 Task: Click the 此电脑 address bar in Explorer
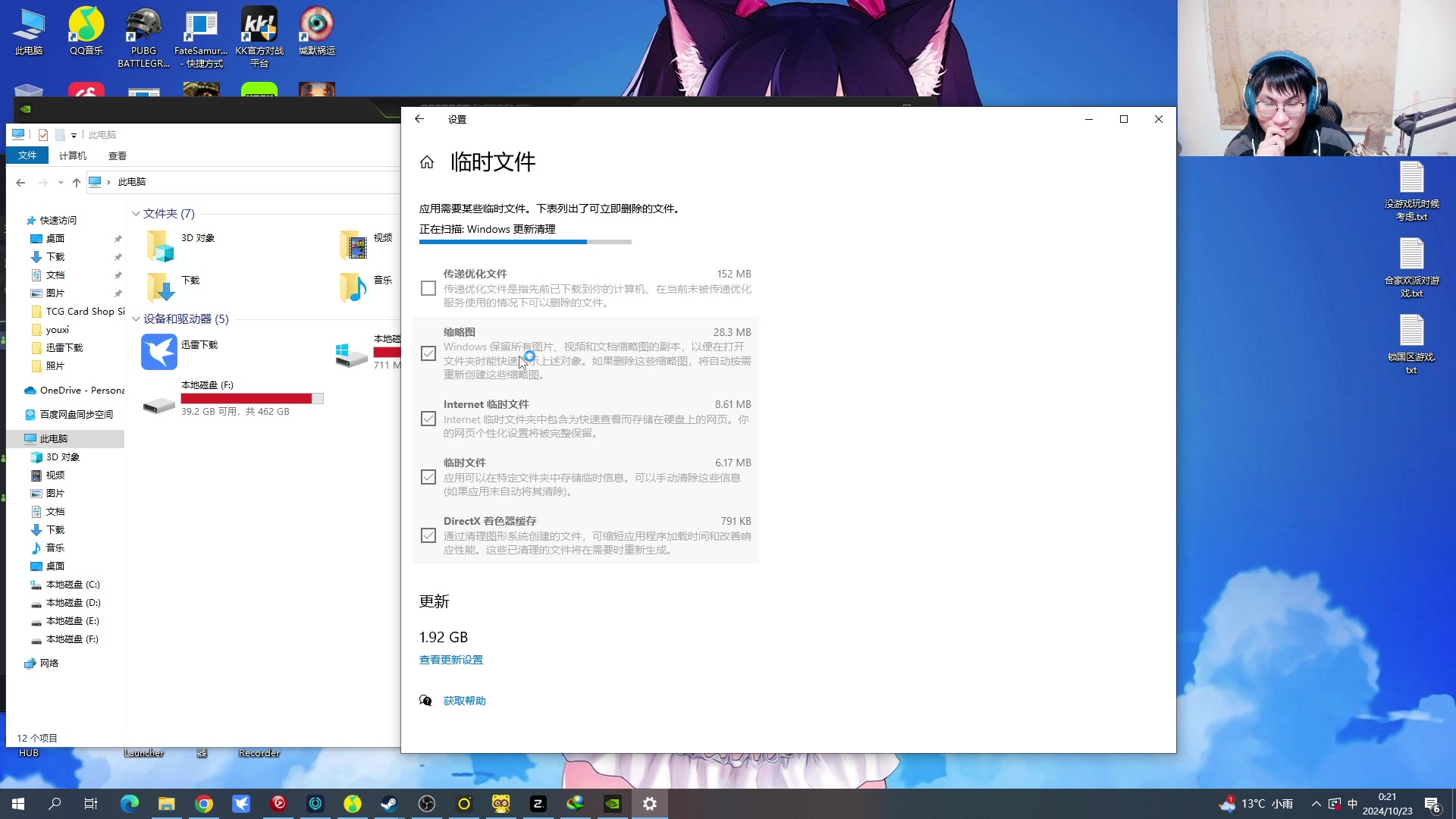[x=244, y=182]
